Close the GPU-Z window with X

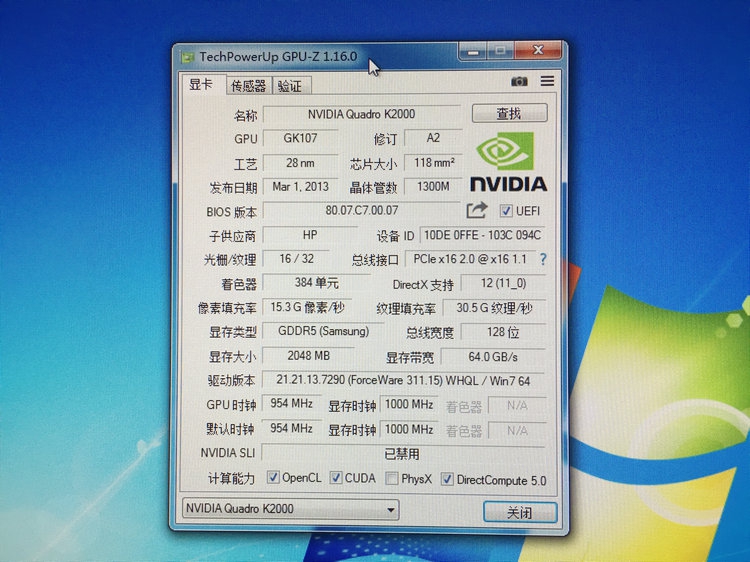[538, 50]
